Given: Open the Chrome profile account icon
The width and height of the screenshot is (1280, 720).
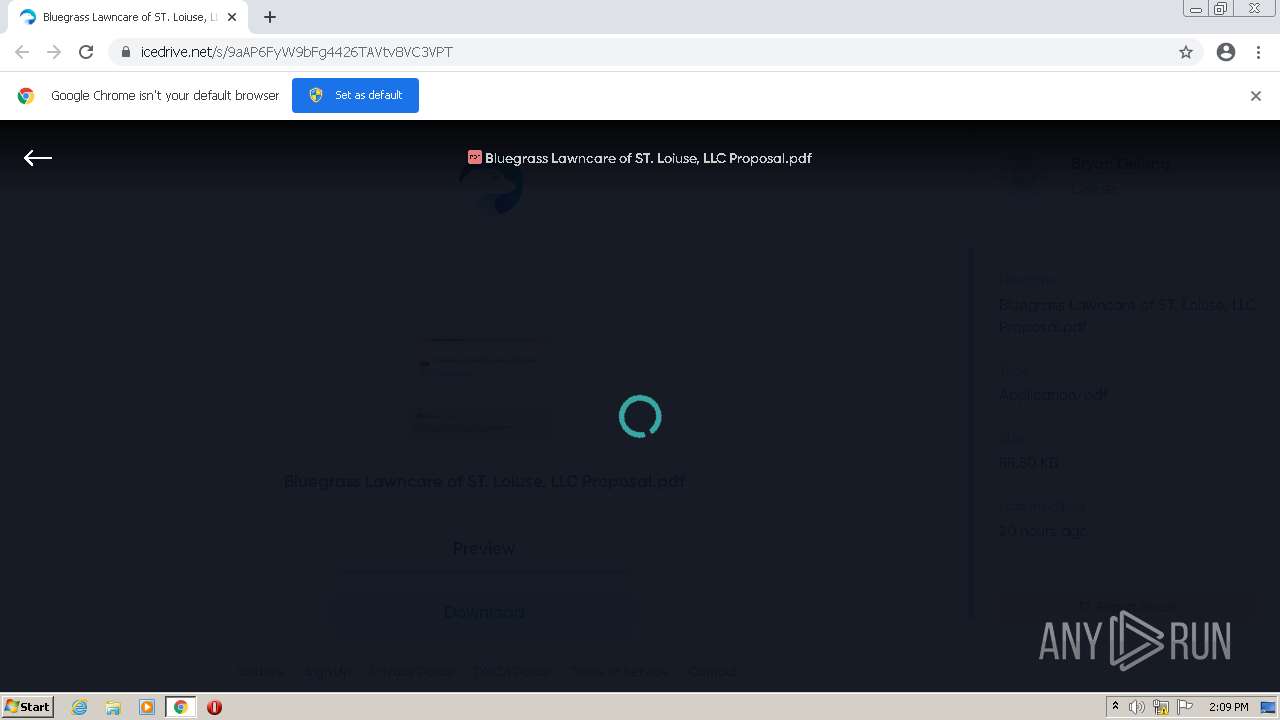Looking at the screenshot, I should click(1226, 52).
